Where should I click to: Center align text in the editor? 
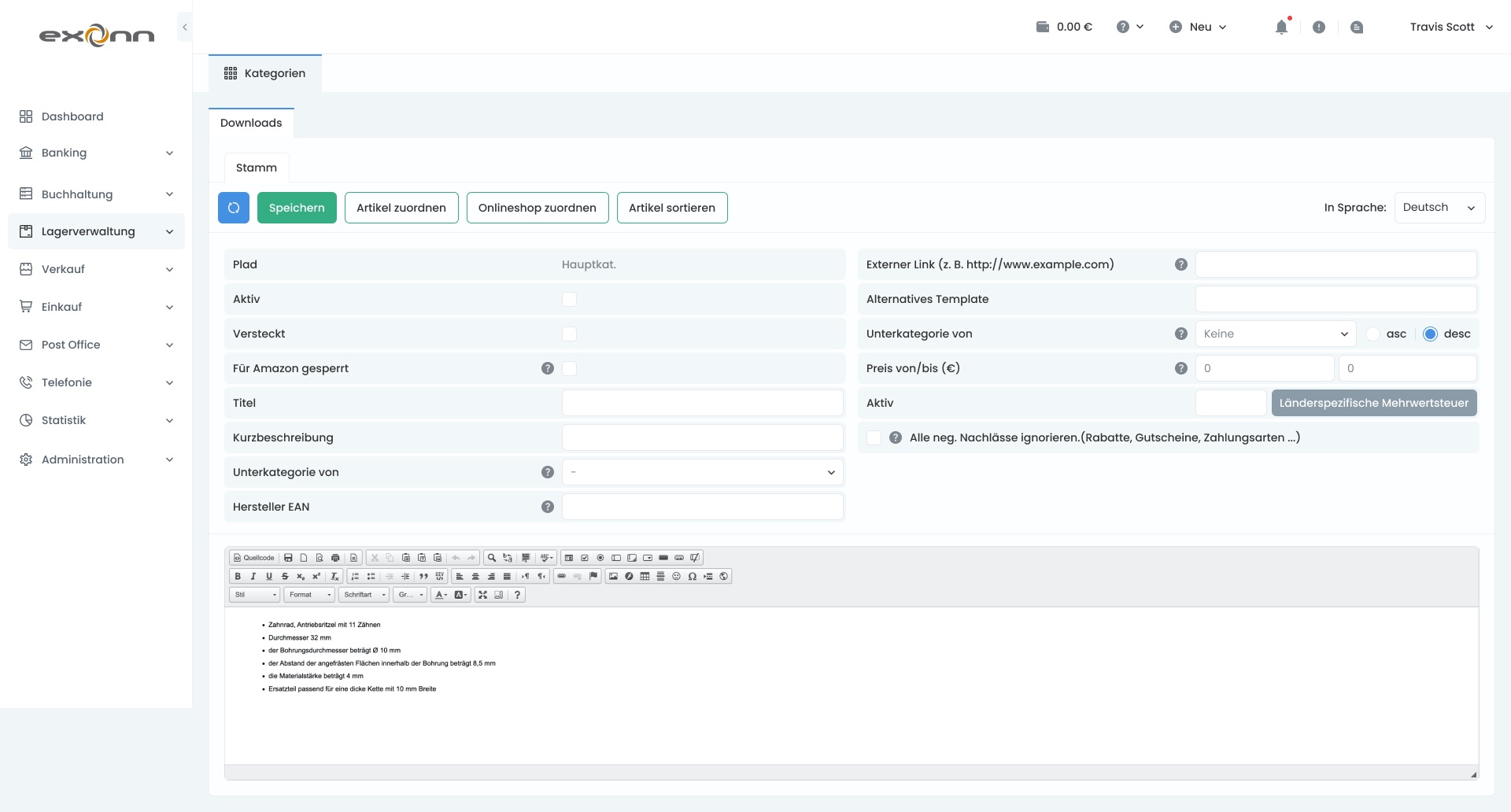[475, 576]
